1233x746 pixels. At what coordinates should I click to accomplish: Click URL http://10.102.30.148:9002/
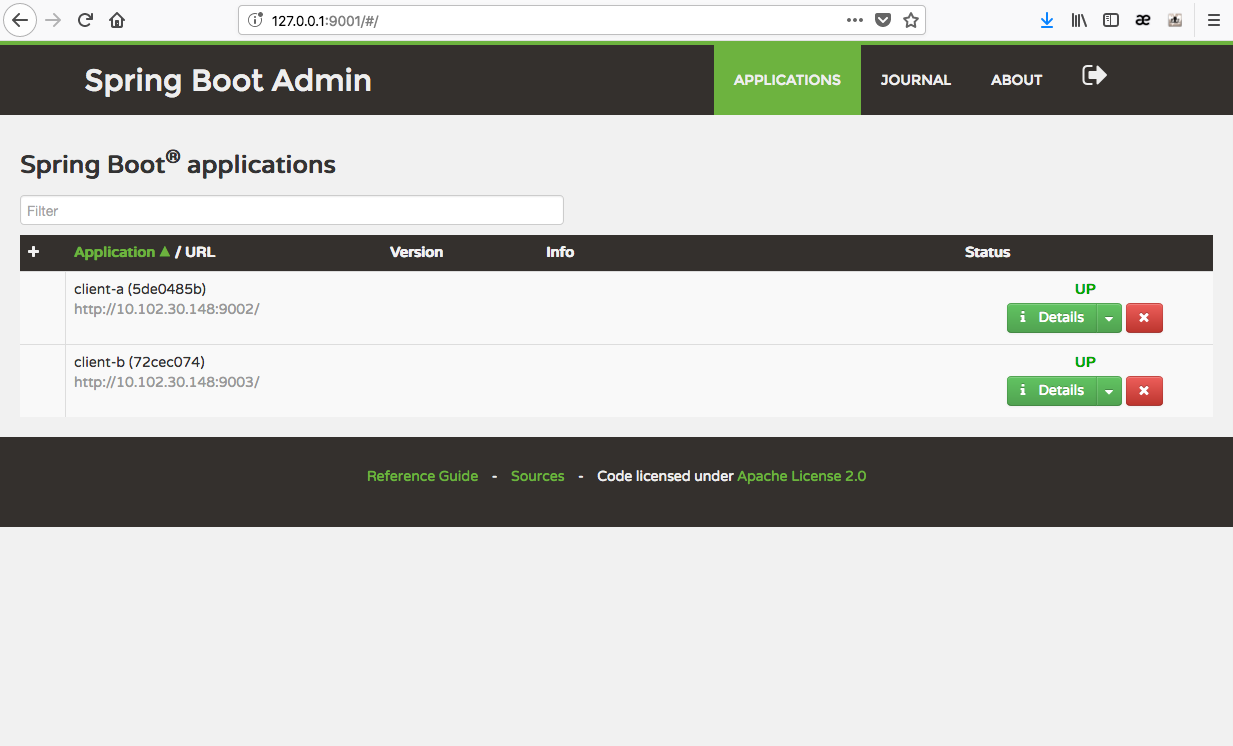pyautogui.click(x=167, y=309)
